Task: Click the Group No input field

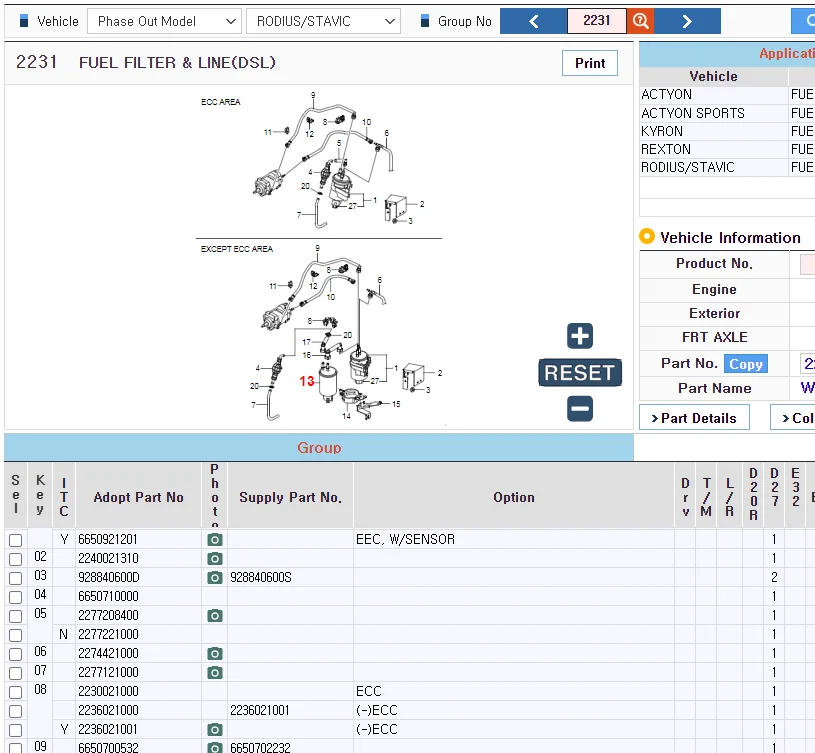Action: pos(597,21)
